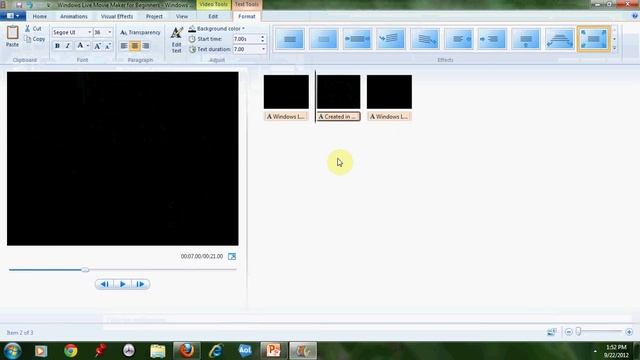Apply the first text effect in gallery
Viewport: 640px width, 360px height.
(290, 39)
